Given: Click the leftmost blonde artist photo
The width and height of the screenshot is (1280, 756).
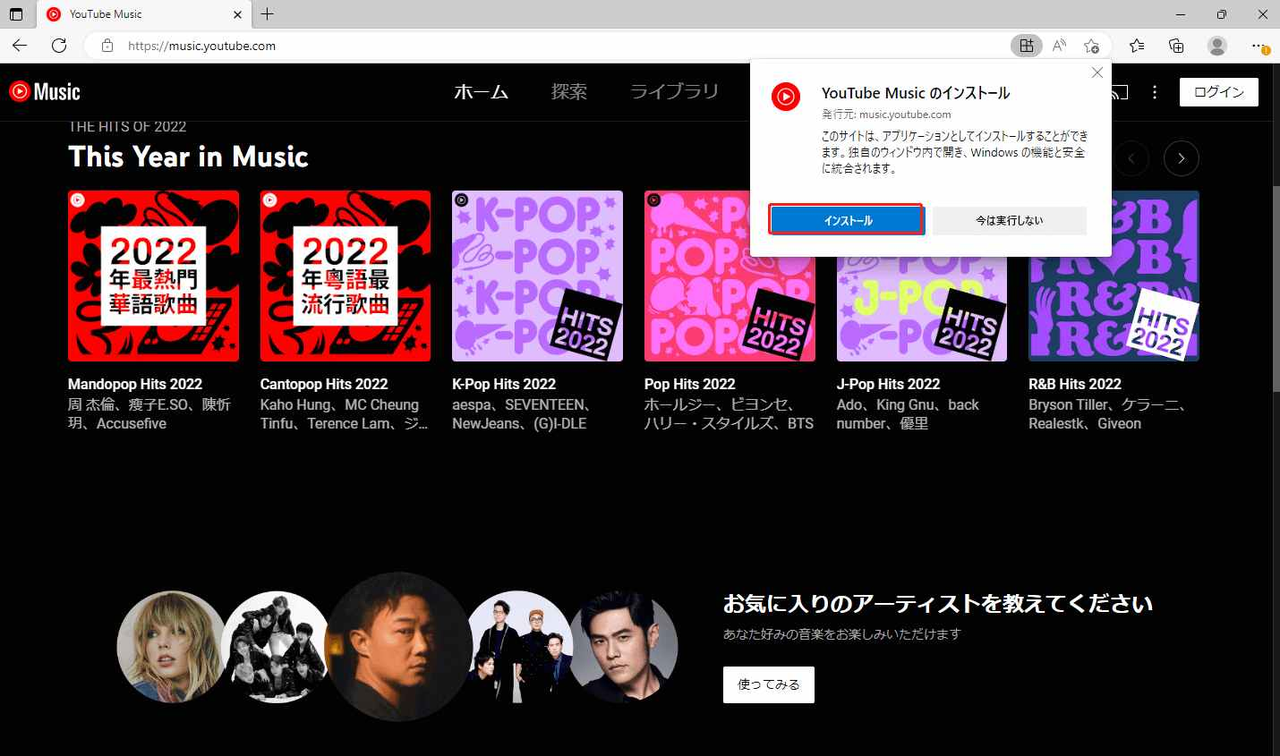Looking at the screenshot, I should 171,646.
